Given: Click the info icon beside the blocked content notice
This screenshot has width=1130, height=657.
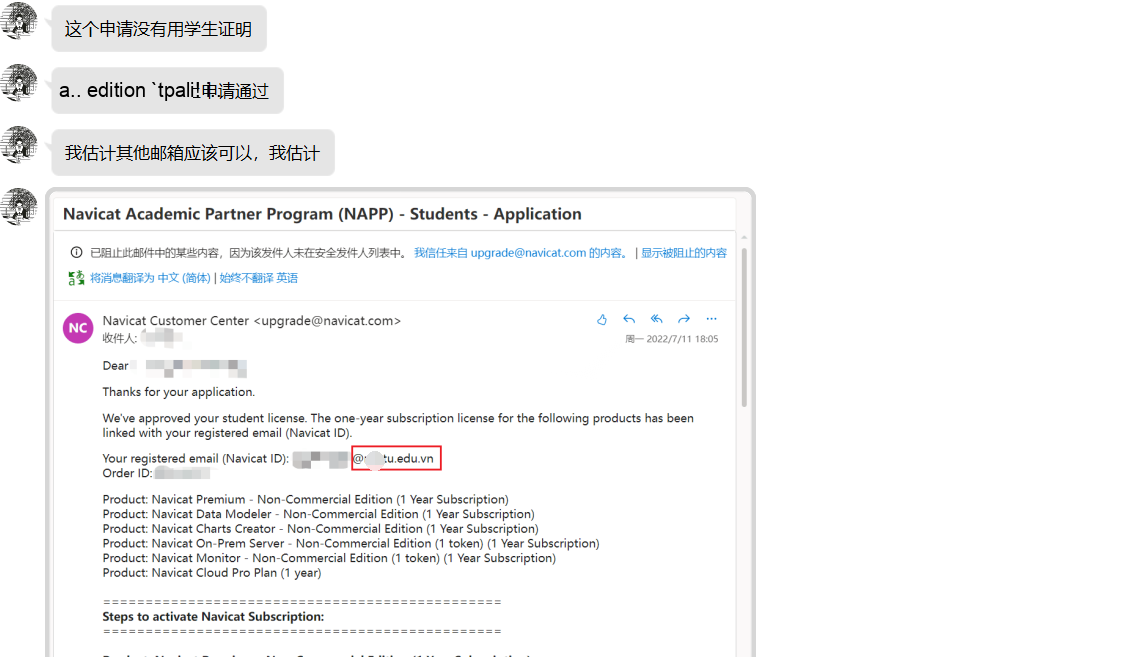Looking at the screenshot, I should coord(76,252).
